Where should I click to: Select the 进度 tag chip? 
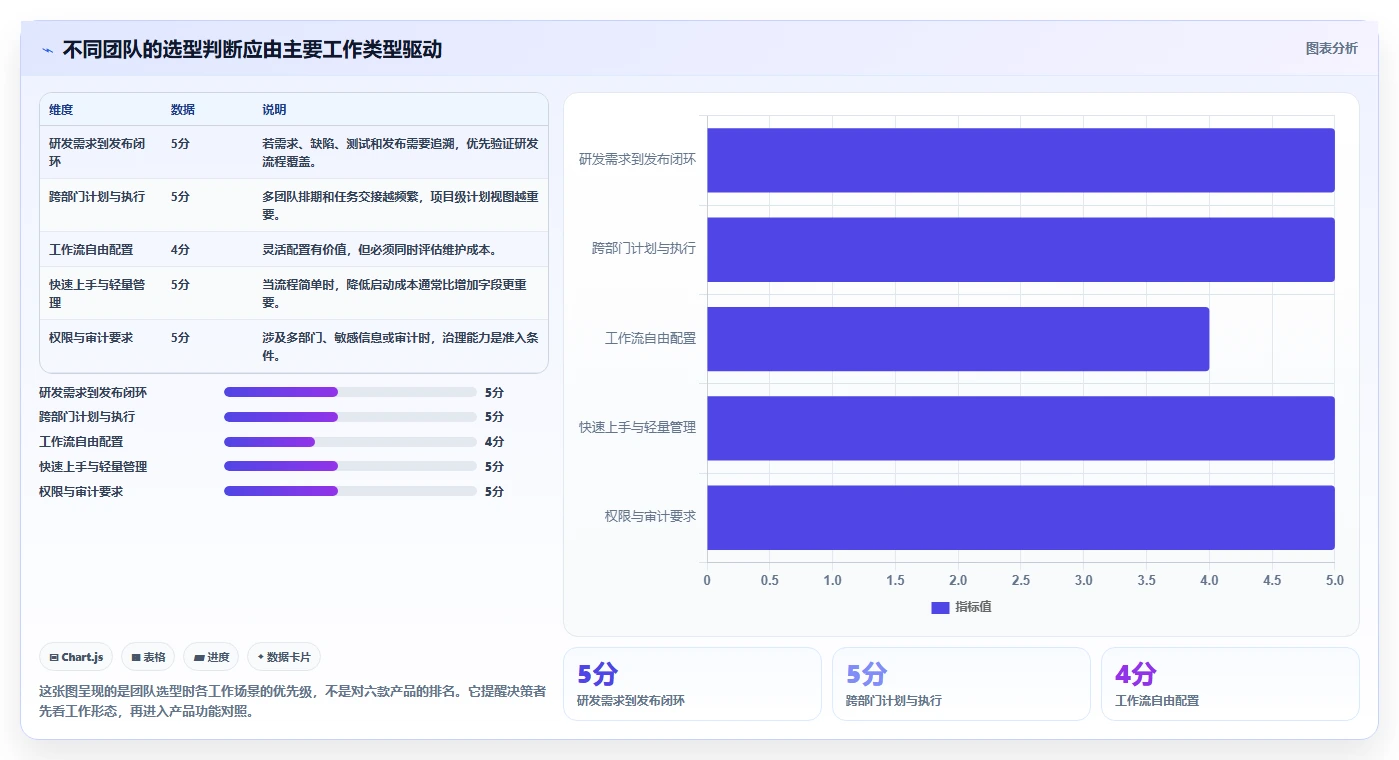pos(211,657)
